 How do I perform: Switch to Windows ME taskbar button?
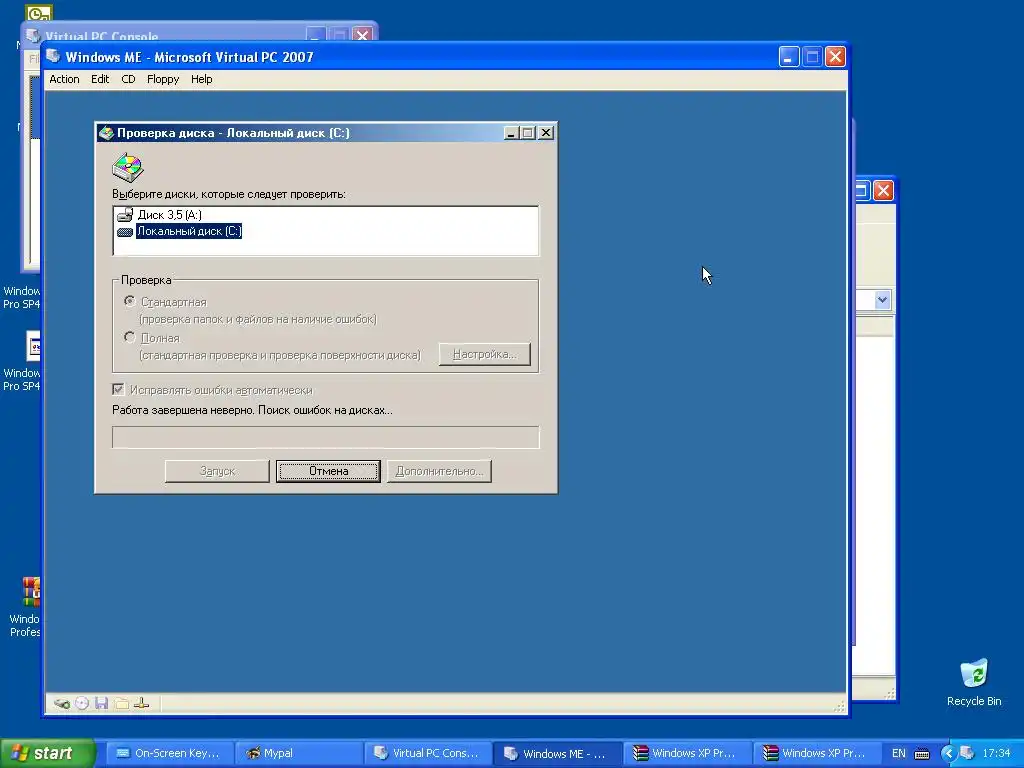pyautogui.click(x=556, y=753)
